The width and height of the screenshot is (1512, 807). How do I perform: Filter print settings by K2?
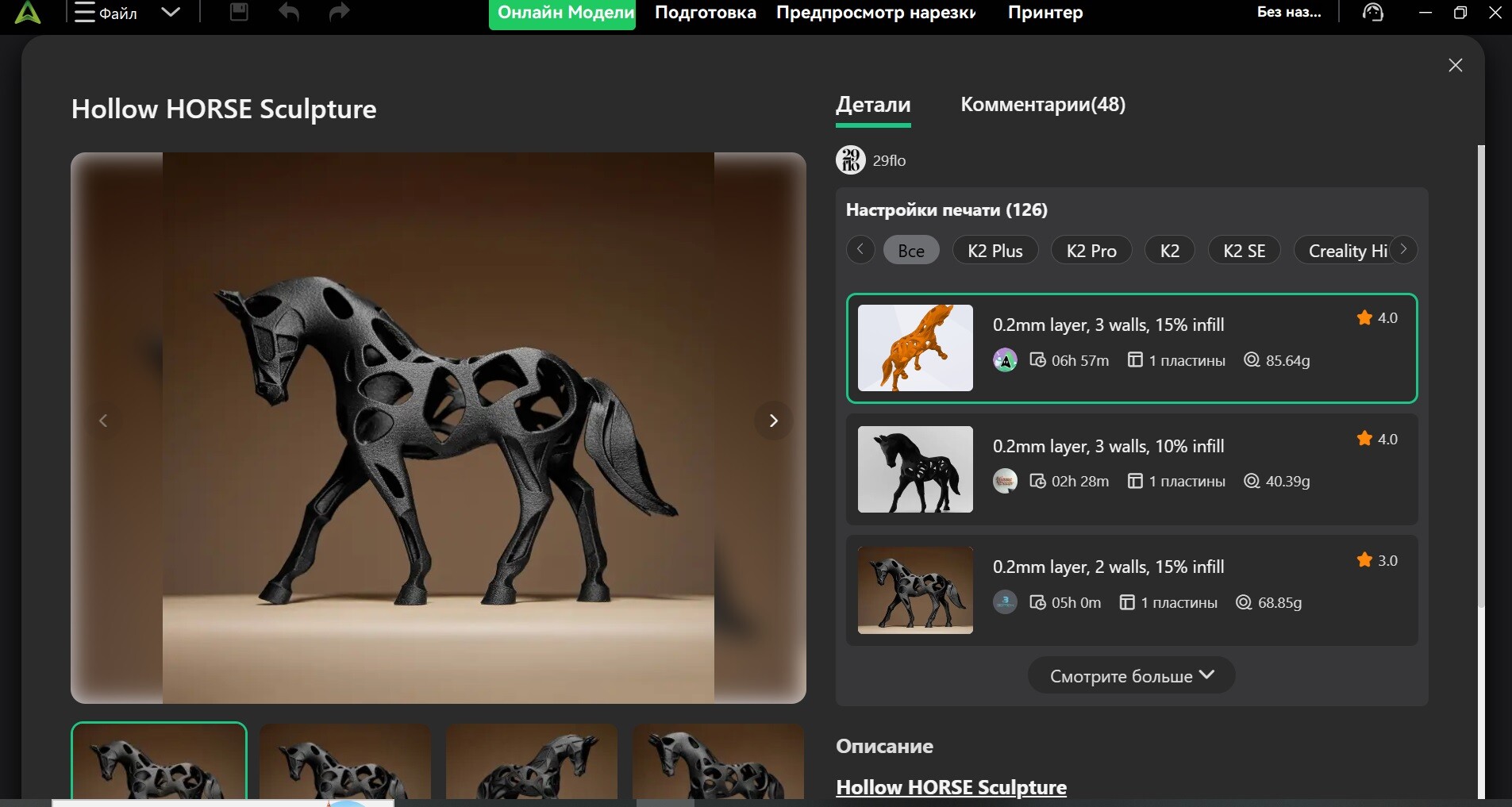click(1170, 251)
